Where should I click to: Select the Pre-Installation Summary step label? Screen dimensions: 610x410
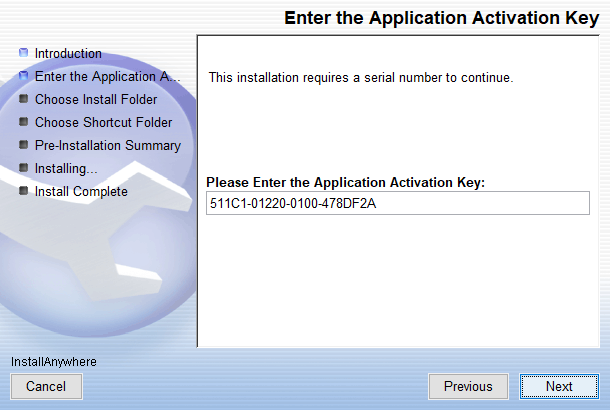pyautogui.click(x=107, y=145)
